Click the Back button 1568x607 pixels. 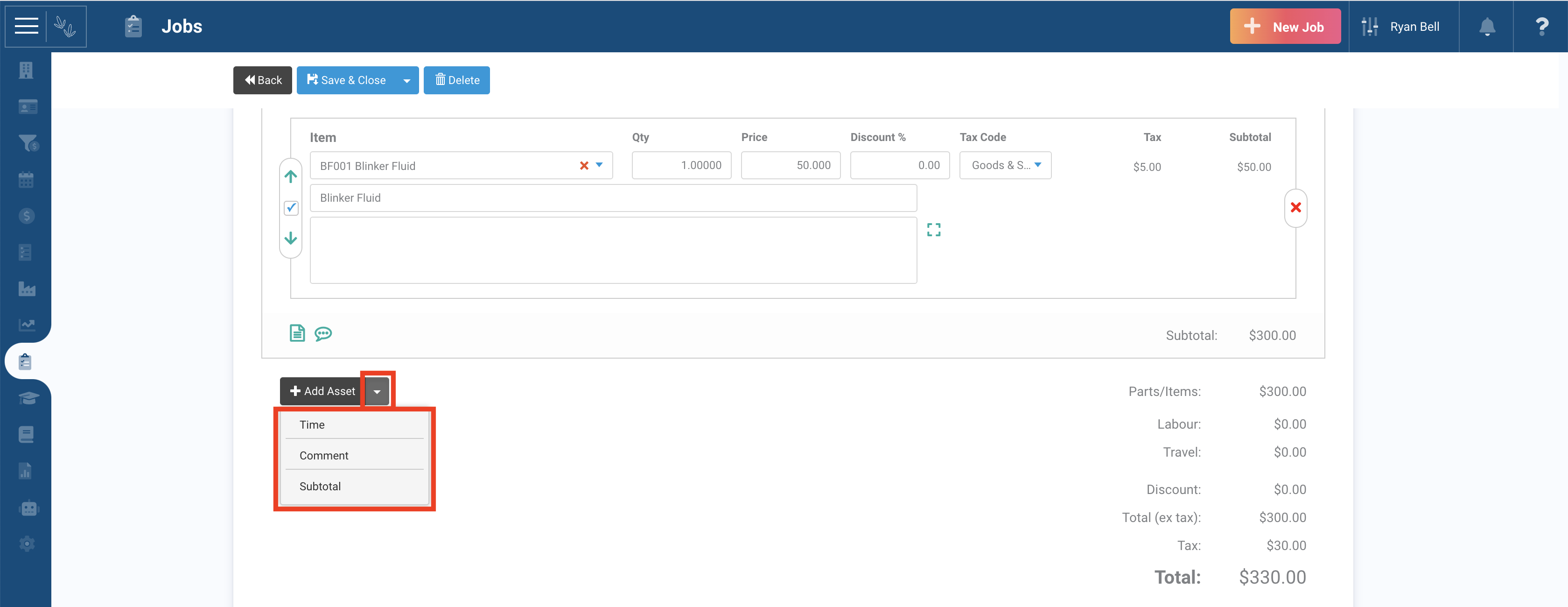(262, 80)
